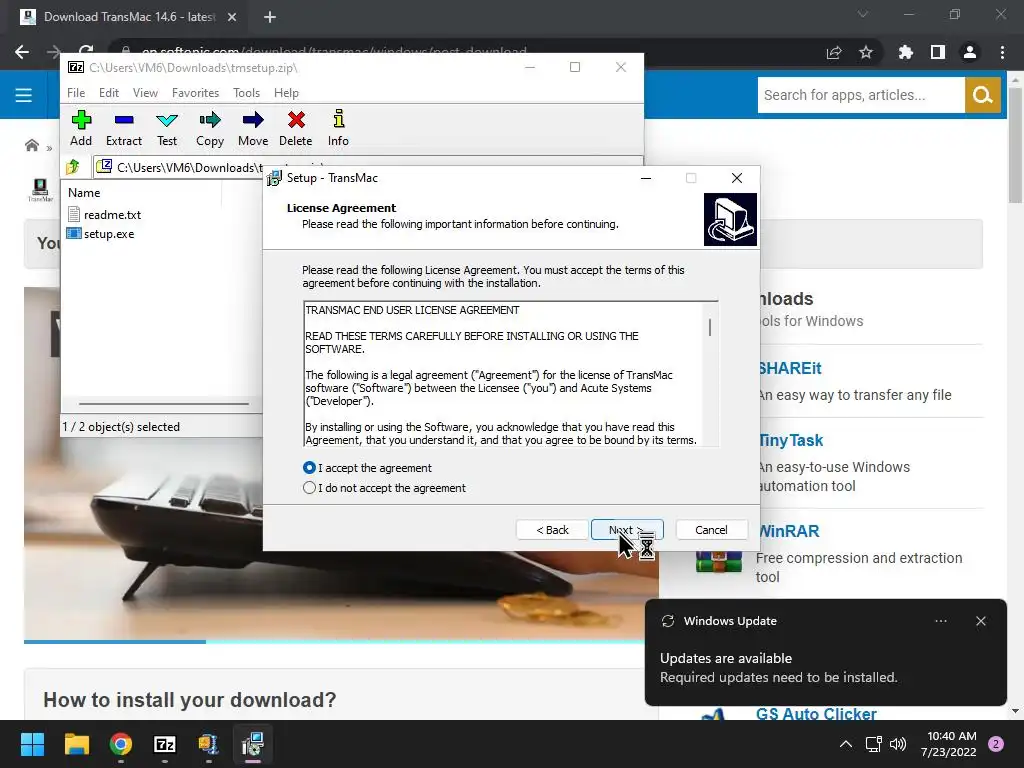Open the Chrome tab search dropdown
The image size is (1024, 768).
(x=863, y=14)
